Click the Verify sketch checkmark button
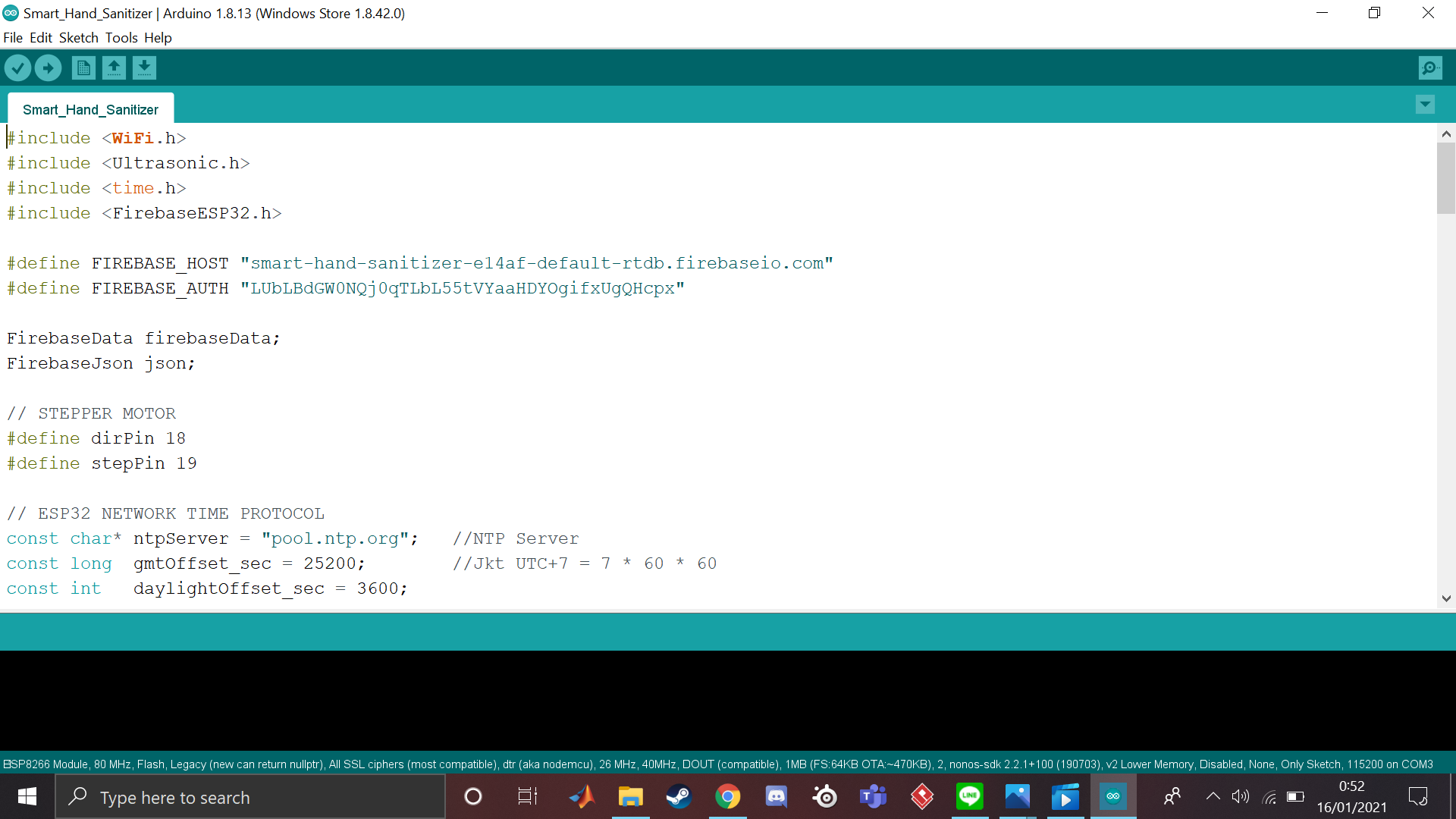Image resolution: width=1456 pixels, height=819 pixels. click(17, 68)
